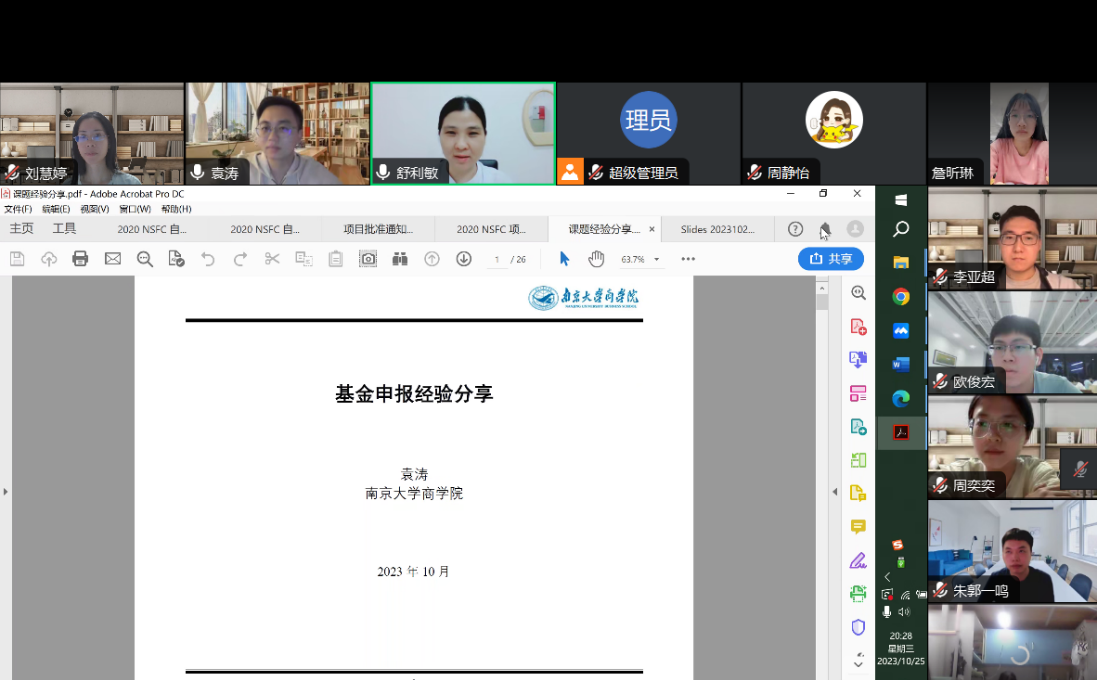Switch to the 项目批准通知 tab

(x=378, y=229)
